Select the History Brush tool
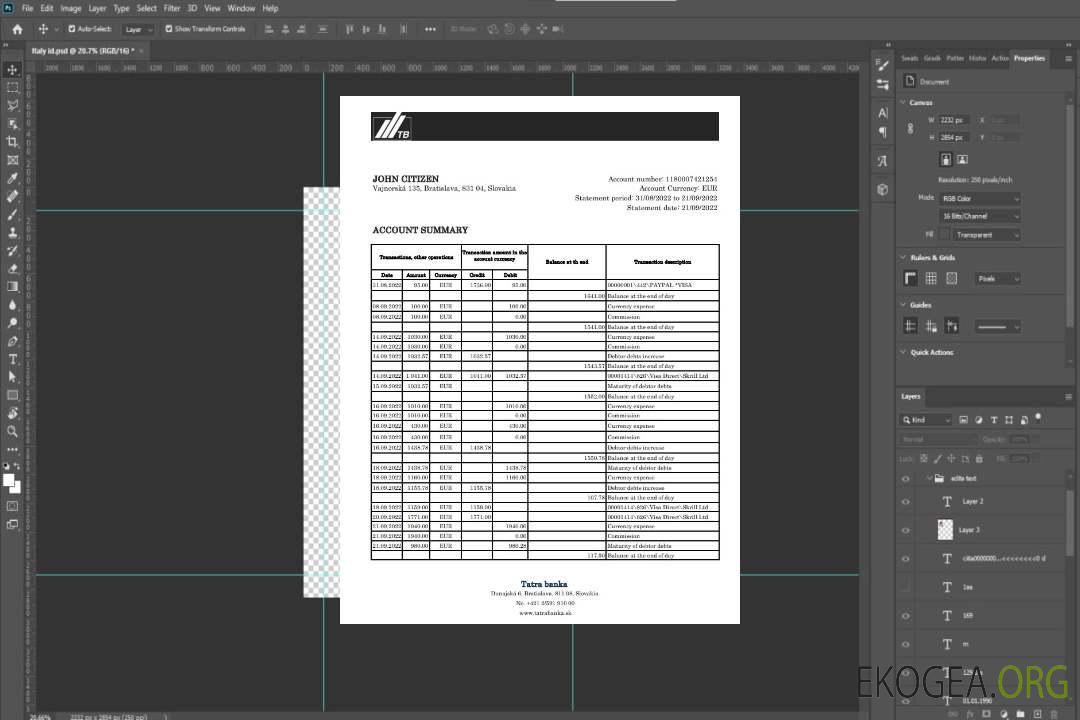This screenshot has height=720, width=1080. [x=12, y=251]
